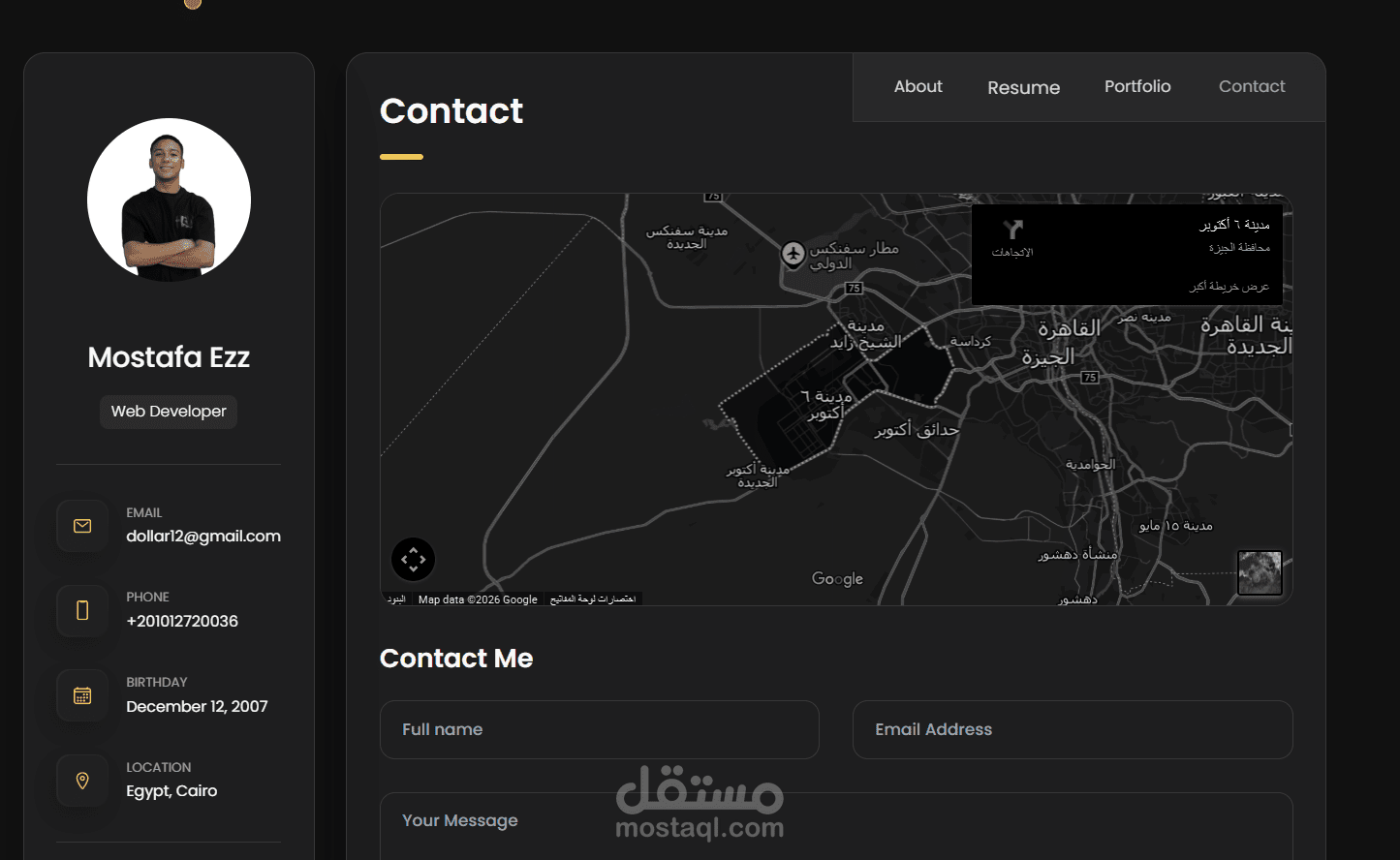Focus the Email Address input field

pyautogui.click(x=1073, y=729)
